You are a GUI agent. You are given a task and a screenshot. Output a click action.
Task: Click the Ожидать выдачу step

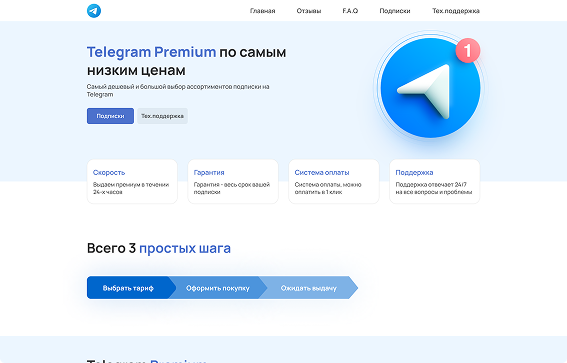[x=308, y=288]
